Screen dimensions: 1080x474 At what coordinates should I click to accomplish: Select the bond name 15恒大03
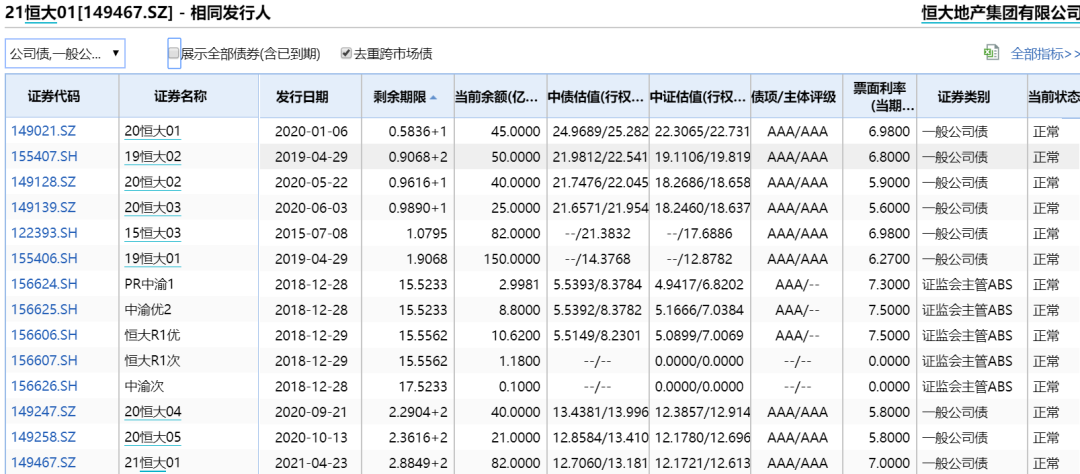[x=153, y=234]
